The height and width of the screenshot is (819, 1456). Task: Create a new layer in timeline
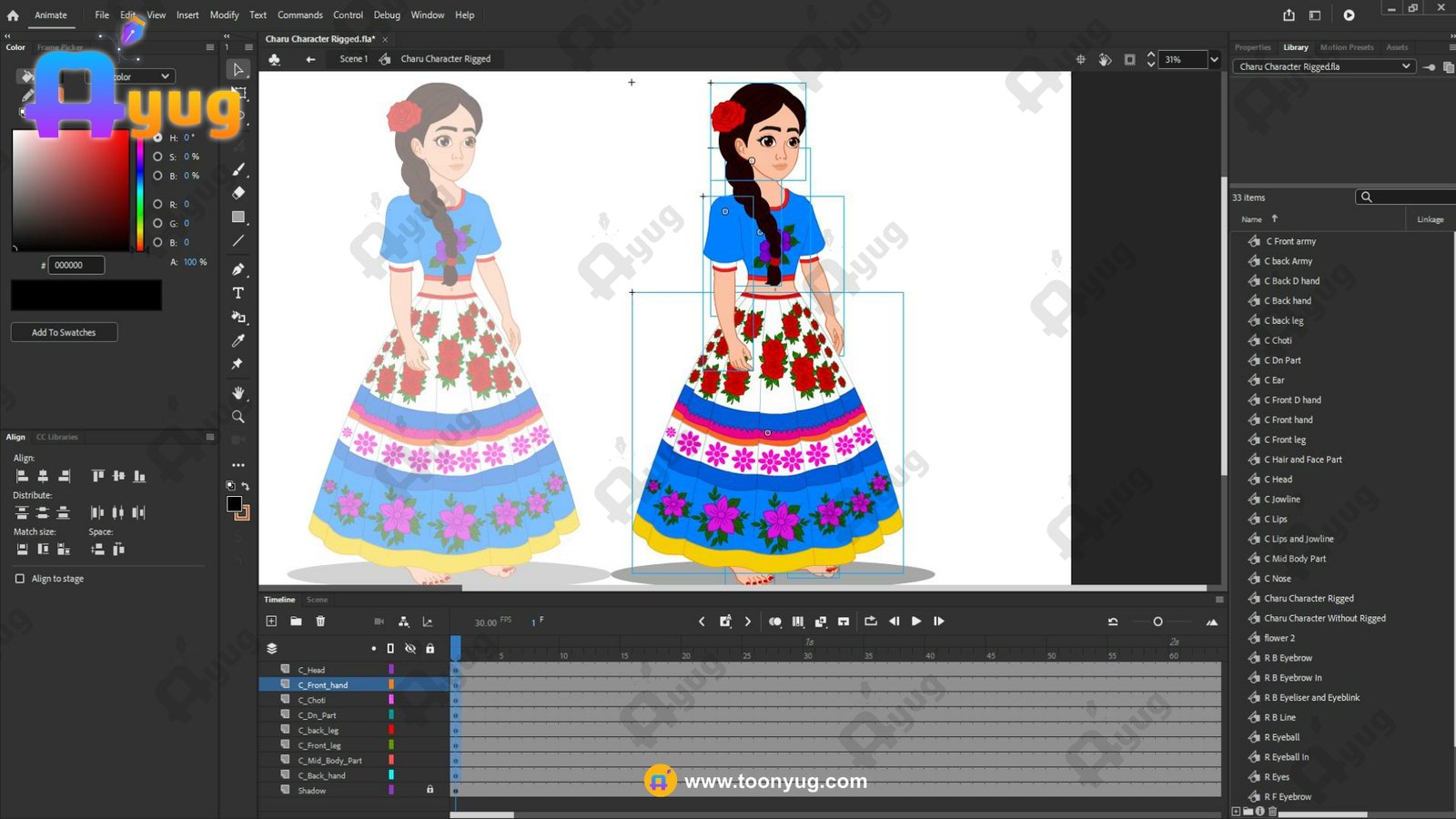pyautogui.click(x=271, y=622)
